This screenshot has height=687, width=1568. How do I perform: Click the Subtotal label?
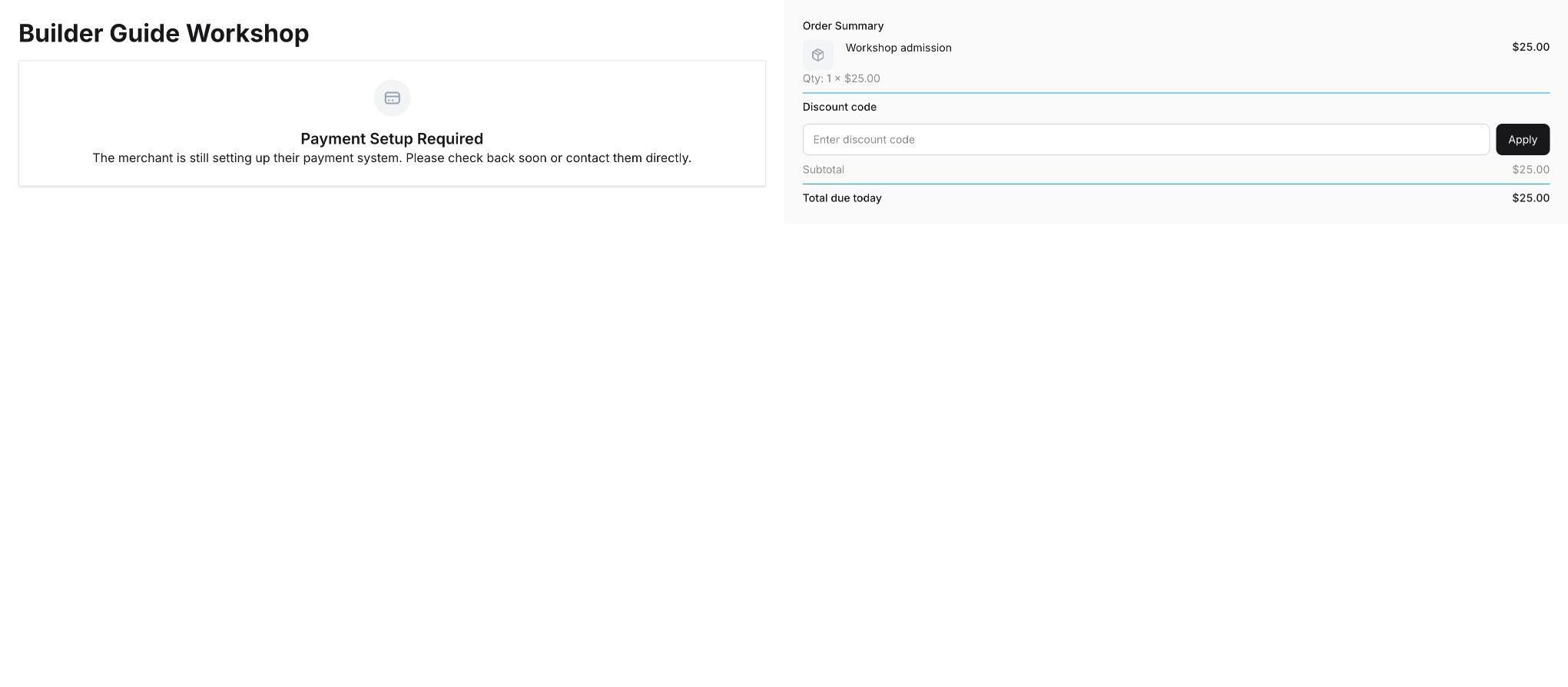pyautogui.click(x=823, y=170)
